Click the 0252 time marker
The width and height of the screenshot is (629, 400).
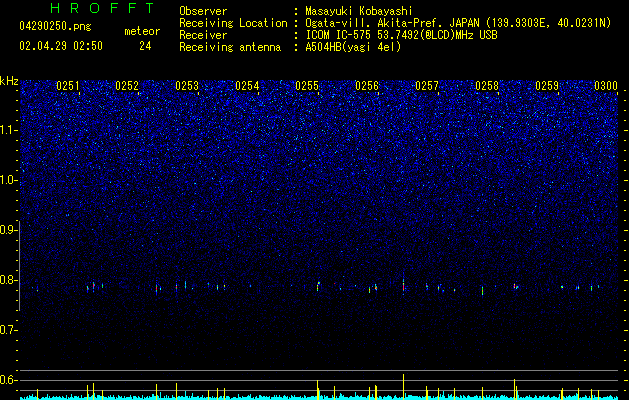(x=127, y=86)
